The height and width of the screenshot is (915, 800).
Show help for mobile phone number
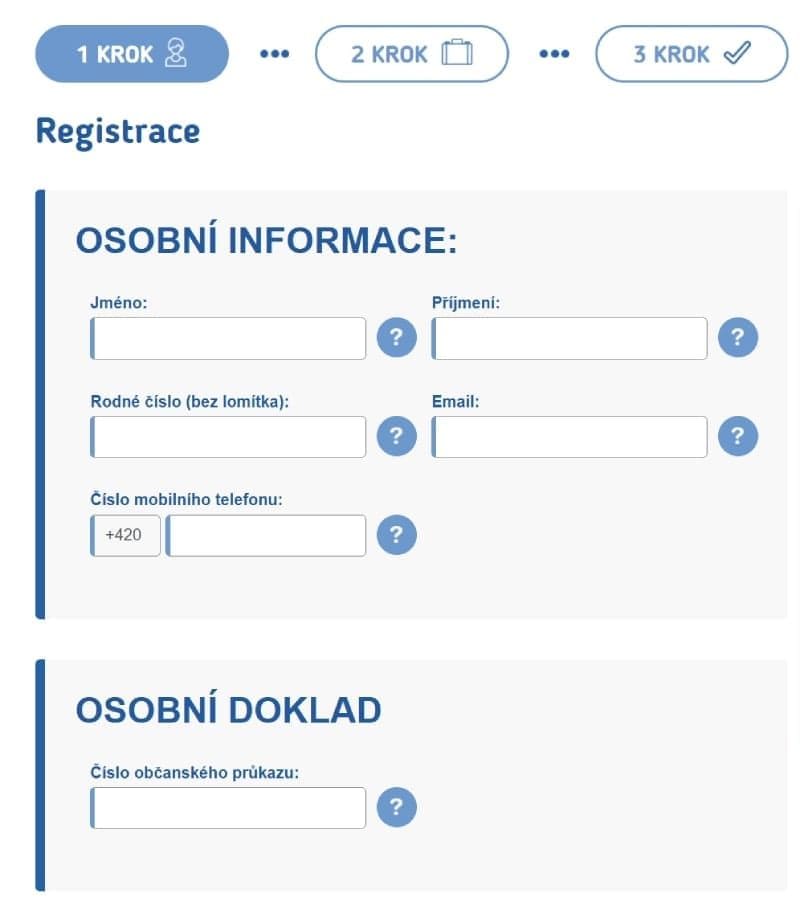pyautogui.click(x=396, y=535)
